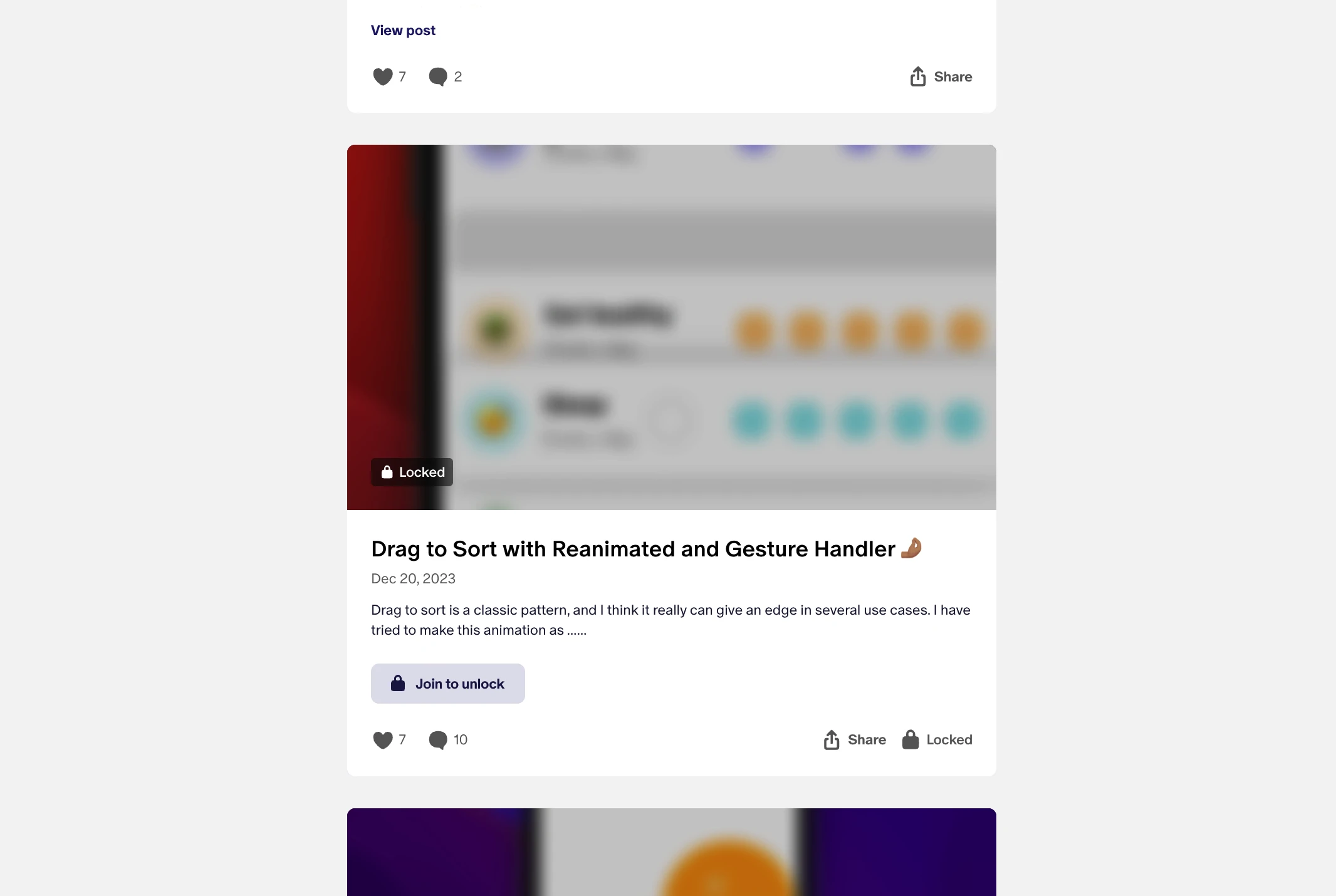Click Share text on the top post
This screenshot has width=1336, height=896.
click(x=953, y=76)
